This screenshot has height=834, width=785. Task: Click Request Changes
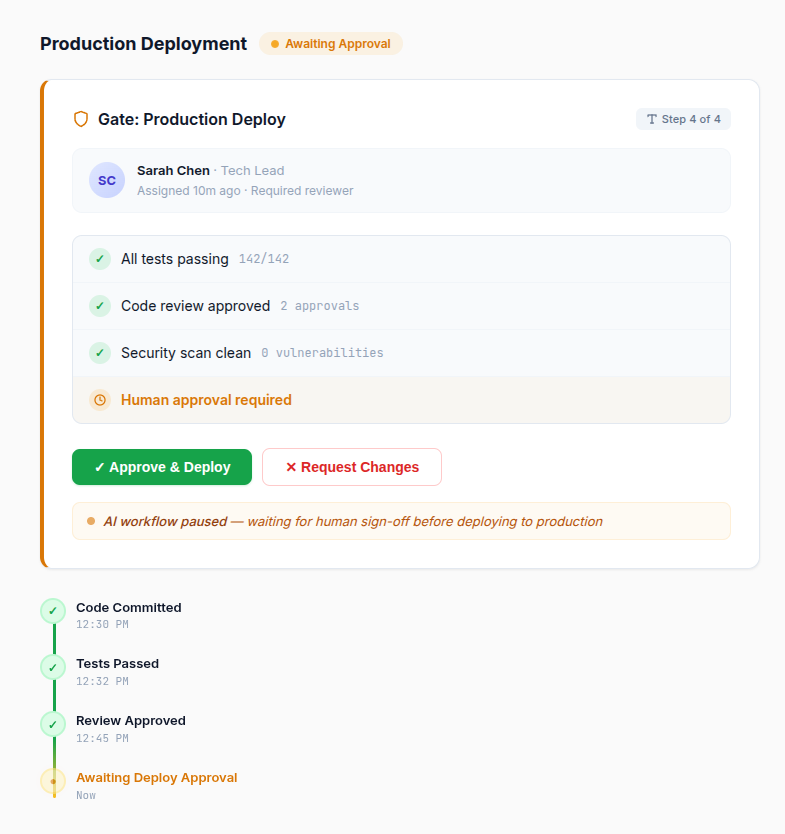[x=351, y=466]
